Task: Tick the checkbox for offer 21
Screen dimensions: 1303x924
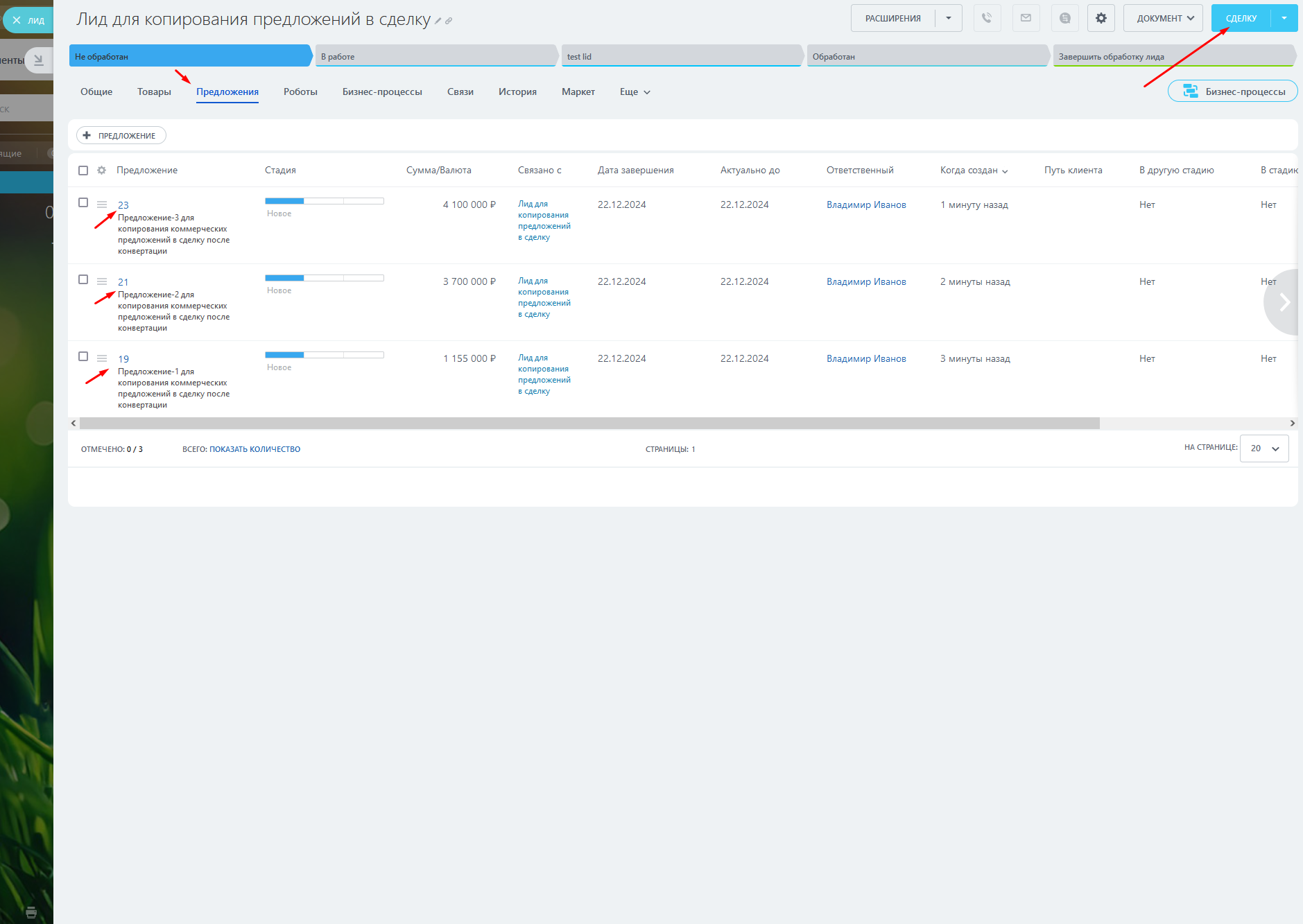Action: (x=83, y=279)
